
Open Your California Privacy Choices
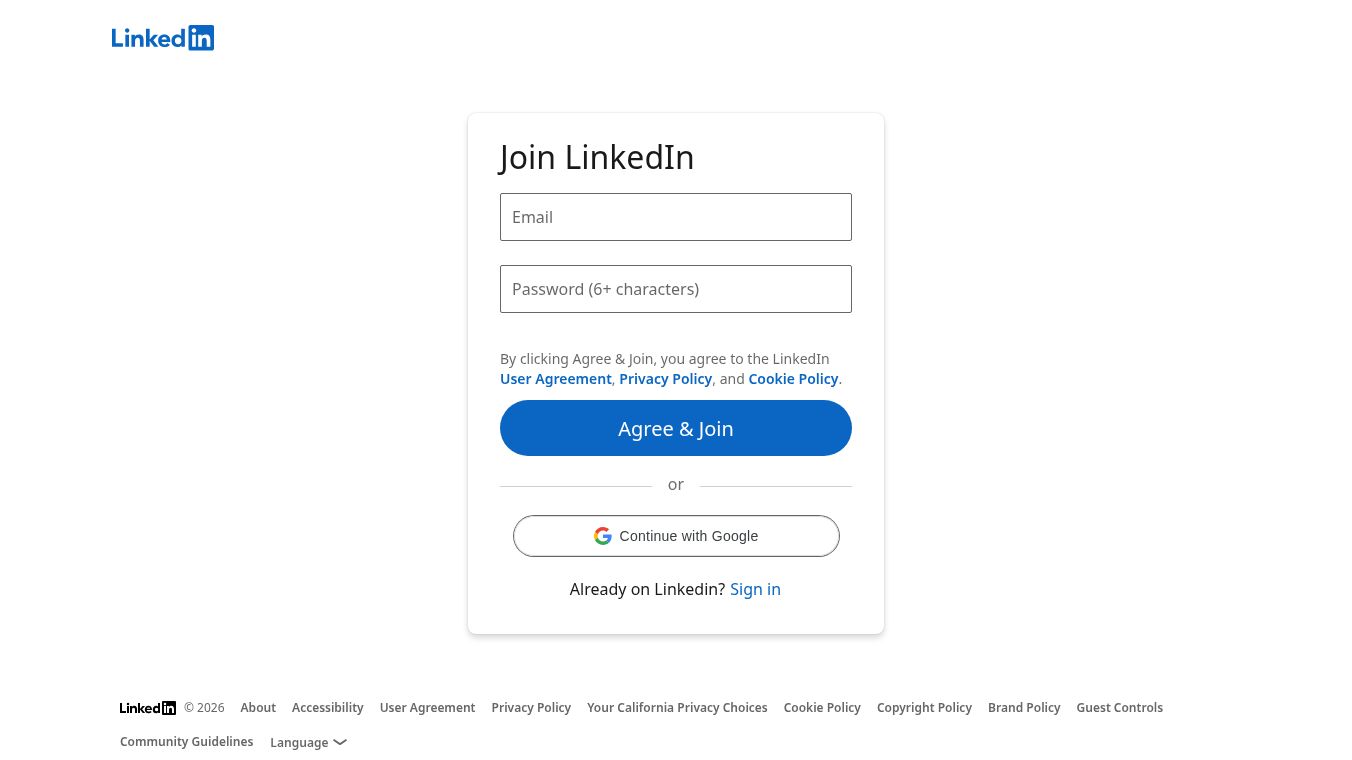(677, 708)
